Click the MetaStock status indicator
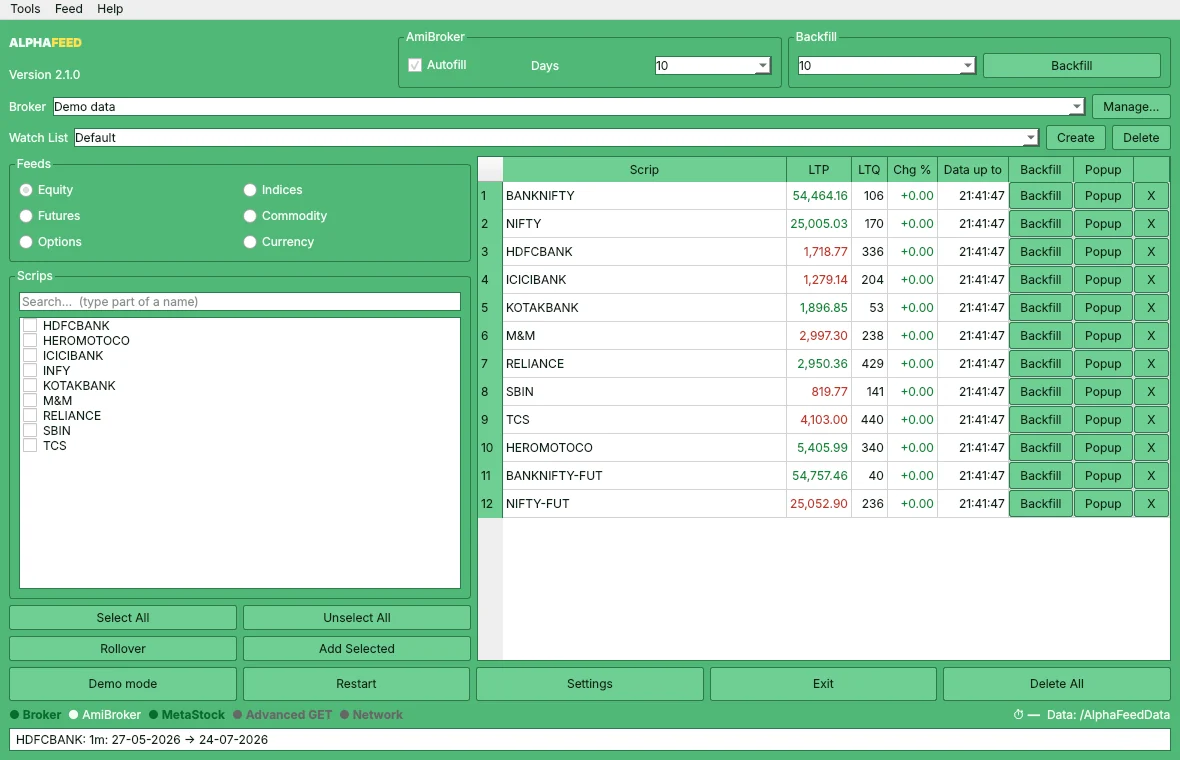This screenshot has height=760, width=1180. coord(187,715)
